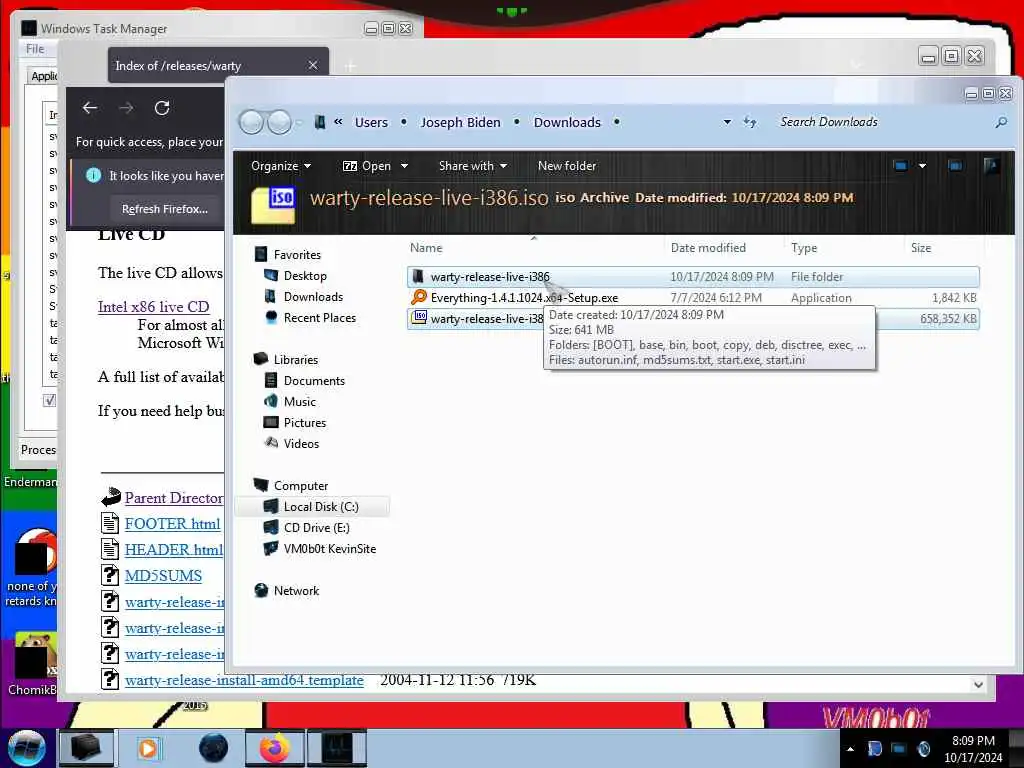Open Network in the navigation pane
This screenshot has width=1024, height=768.
[x=296, y=590]
